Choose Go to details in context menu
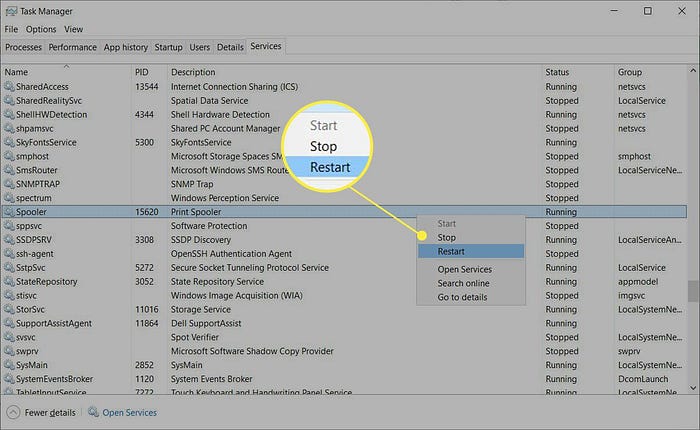The width and height of the screenshot is (700, 430). (x=471, y=297)
